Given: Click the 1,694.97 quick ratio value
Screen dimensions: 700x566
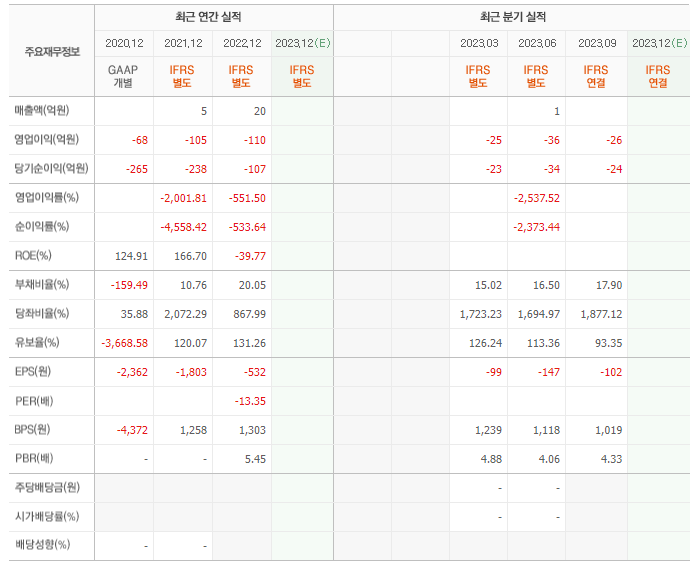Looking at the screenshot, I should (539, 314).
